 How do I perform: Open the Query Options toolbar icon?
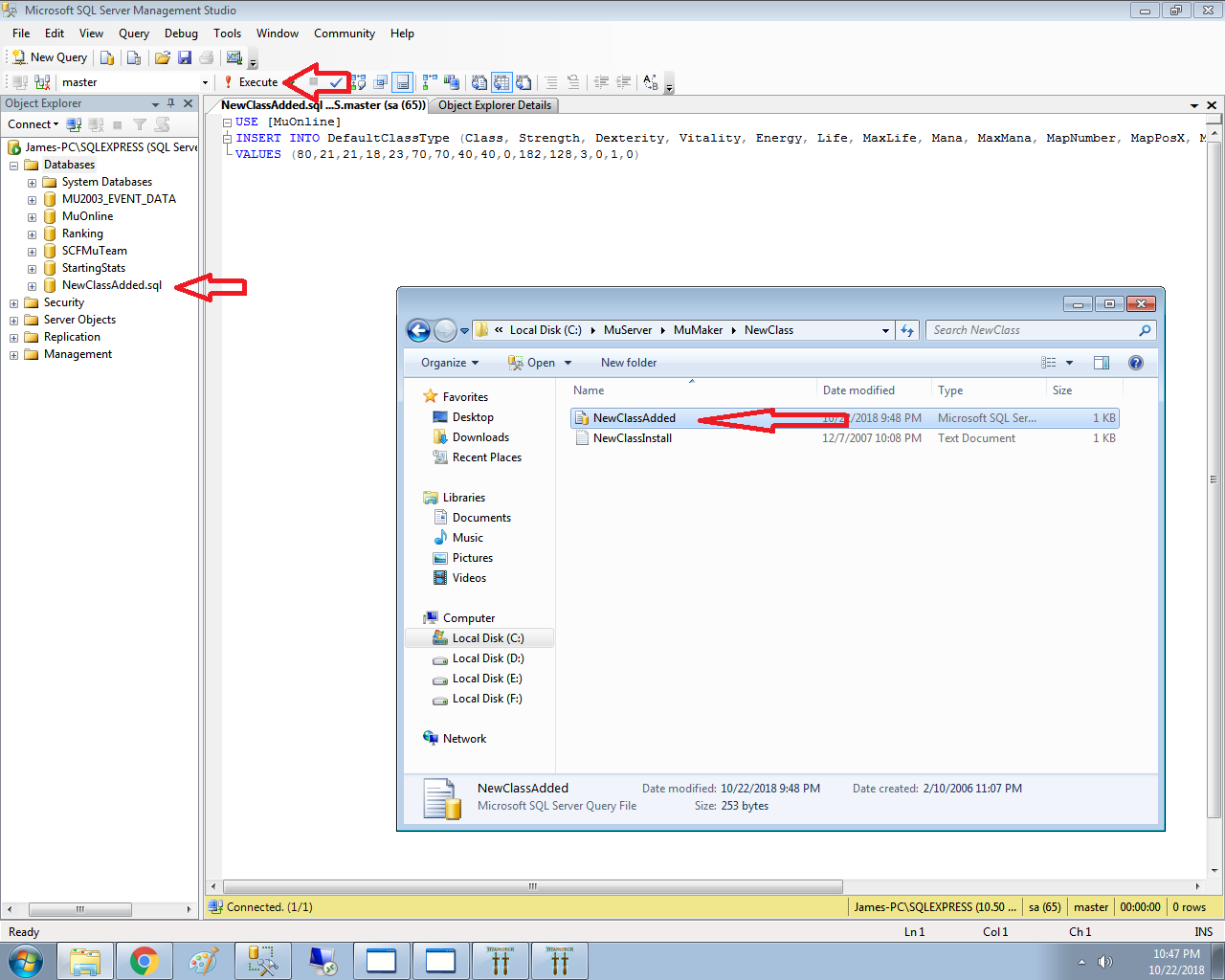380,82
